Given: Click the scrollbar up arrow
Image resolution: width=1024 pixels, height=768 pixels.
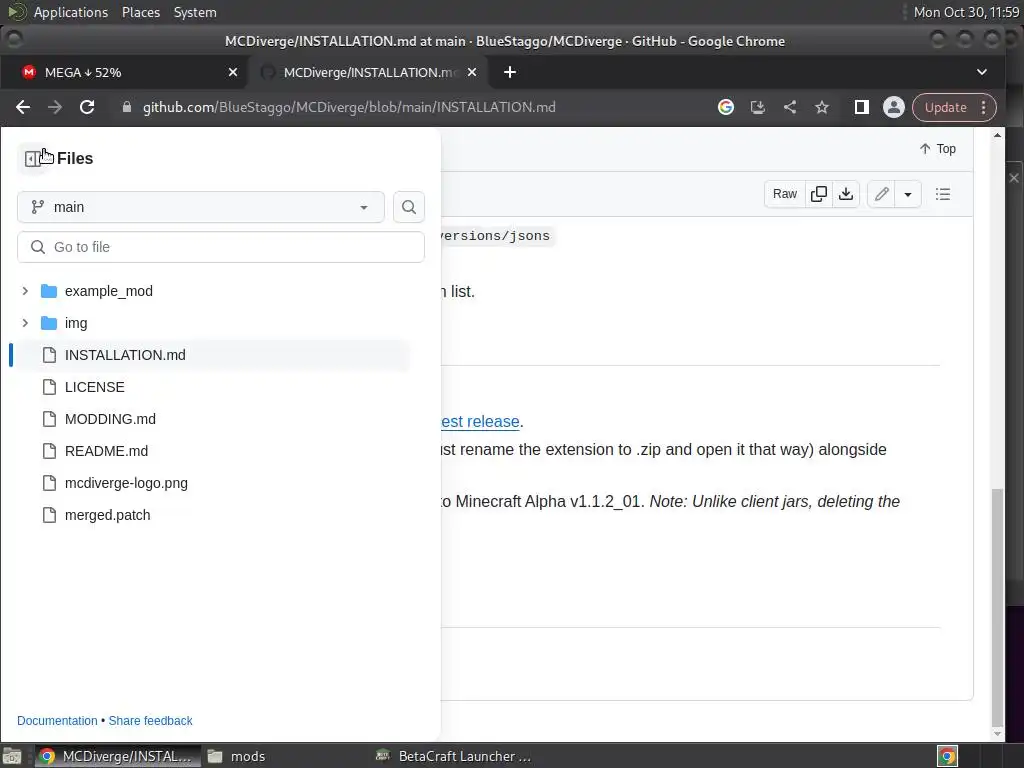Looking at the screenshot, I should (997, 135).
